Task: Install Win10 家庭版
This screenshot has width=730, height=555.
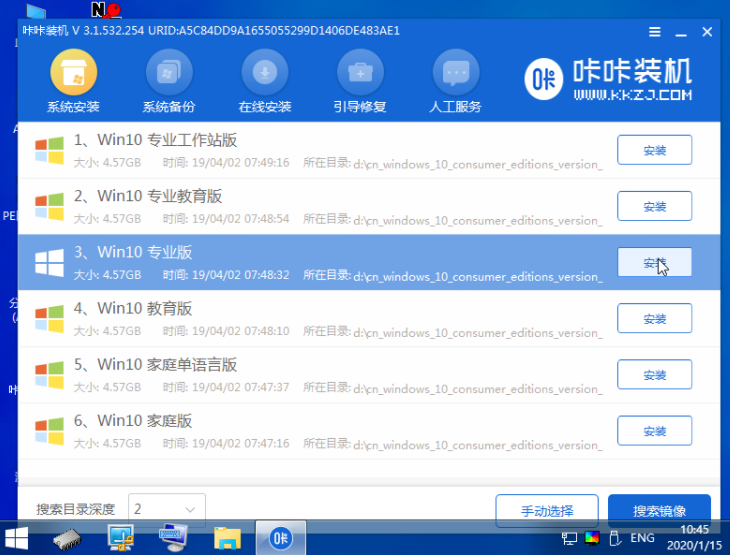Action: click(654, 431)
